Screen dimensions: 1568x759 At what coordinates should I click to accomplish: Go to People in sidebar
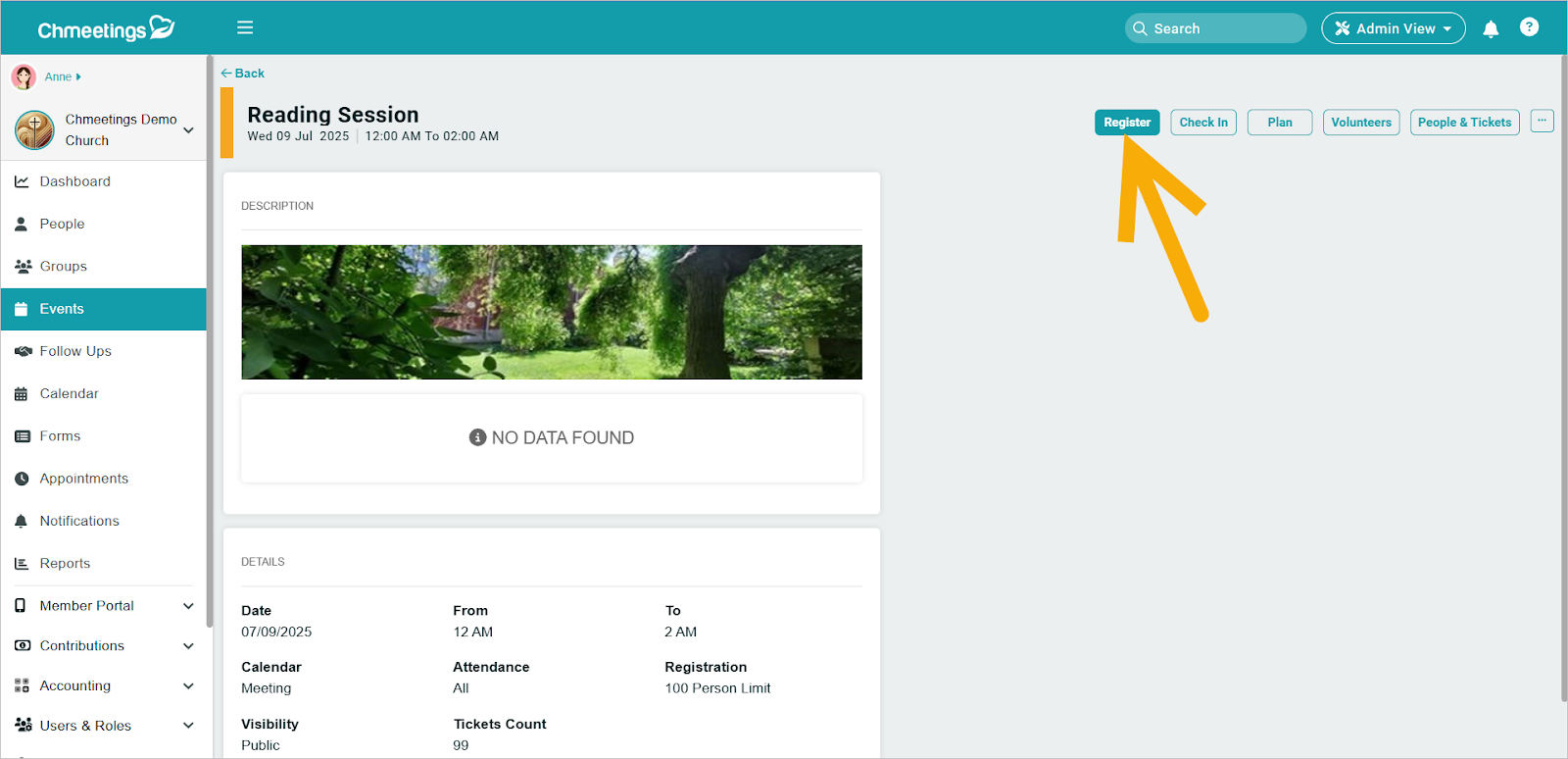pyautogui.click(x=104, y=224)
